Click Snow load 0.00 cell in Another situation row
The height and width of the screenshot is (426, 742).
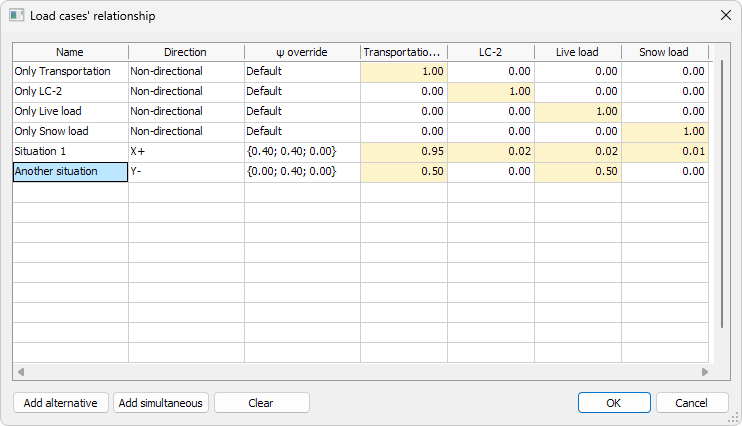coord(664,171)
